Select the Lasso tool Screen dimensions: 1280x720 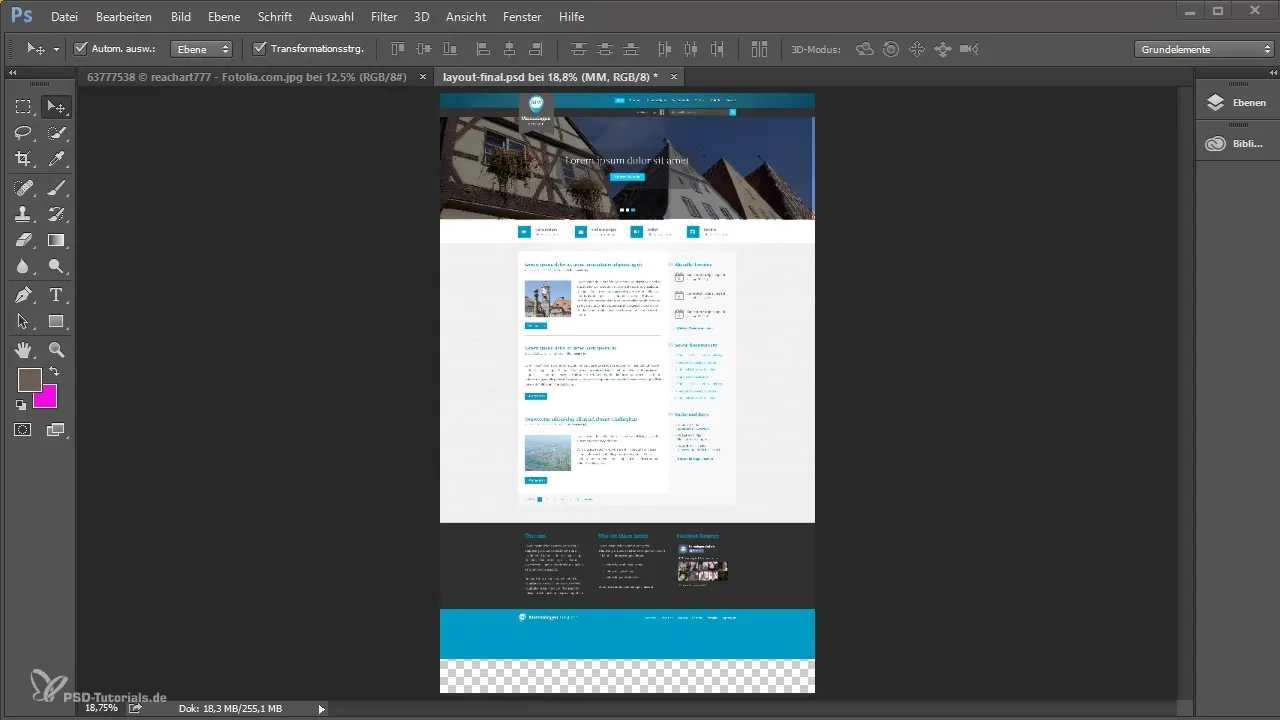23,133
